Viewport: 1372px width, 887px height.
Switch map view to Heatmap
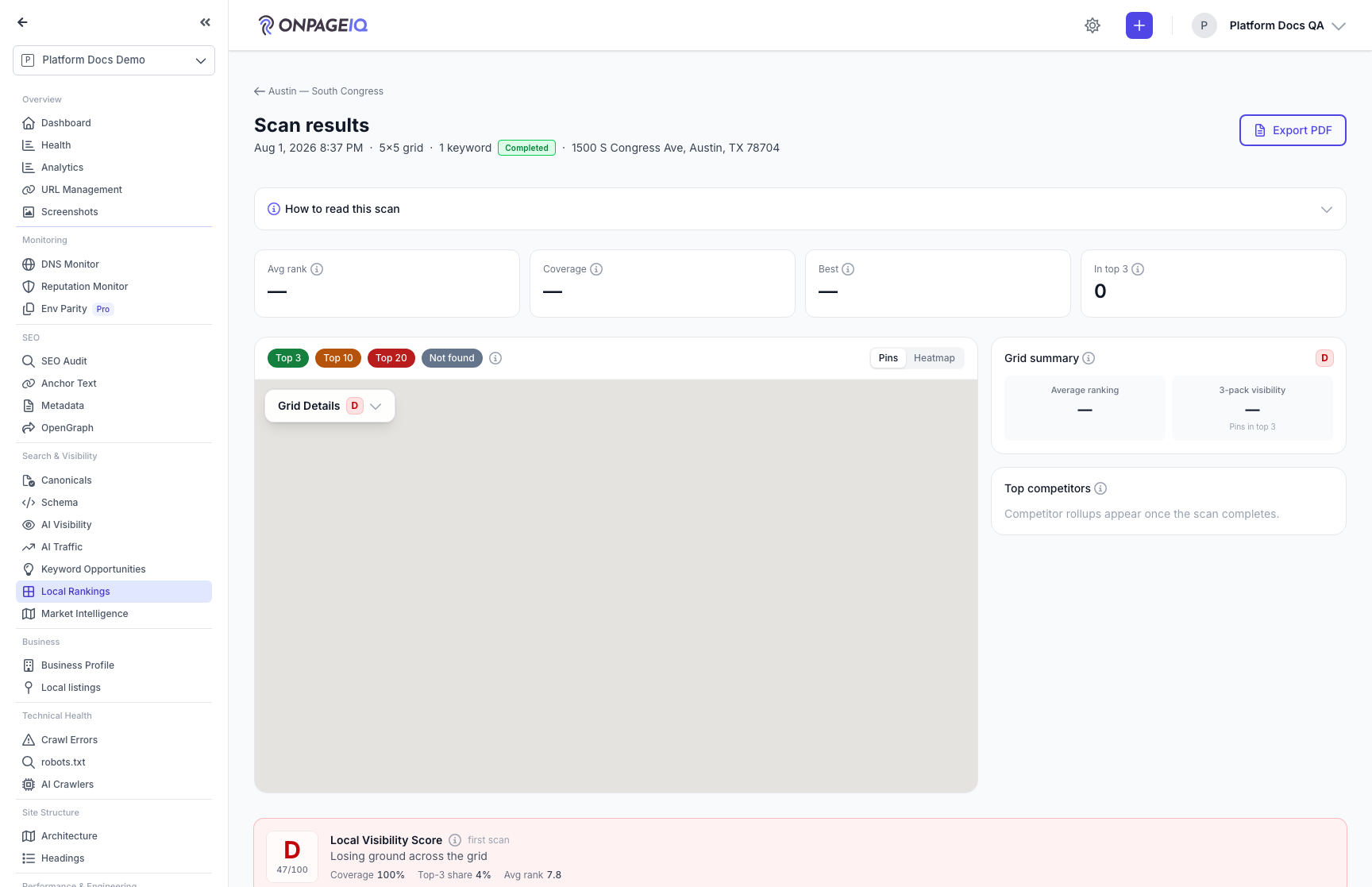click(x=934, y=358)
